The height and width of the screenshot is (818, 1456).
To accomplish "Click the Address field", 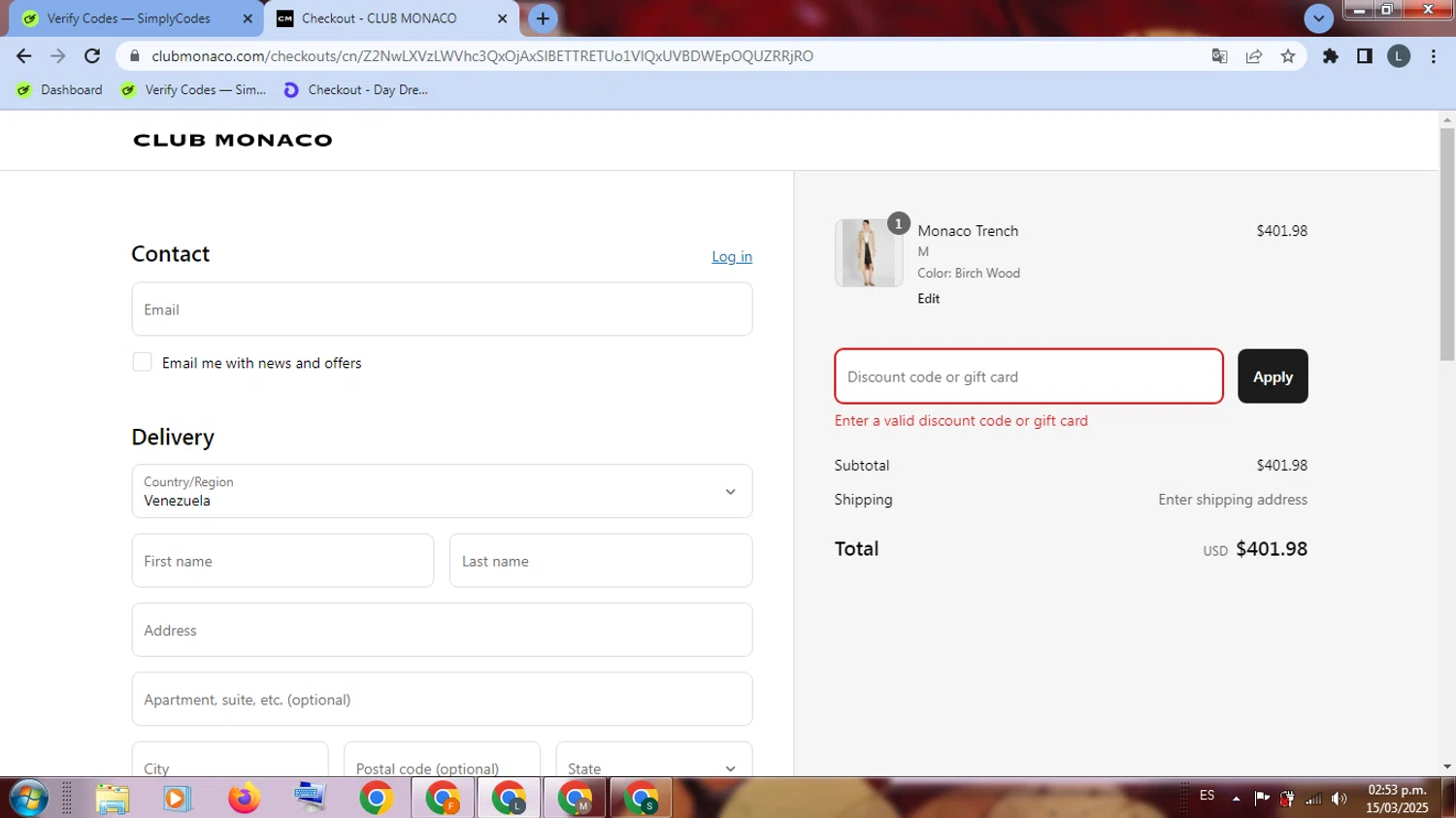I will (x=442, y=630).
